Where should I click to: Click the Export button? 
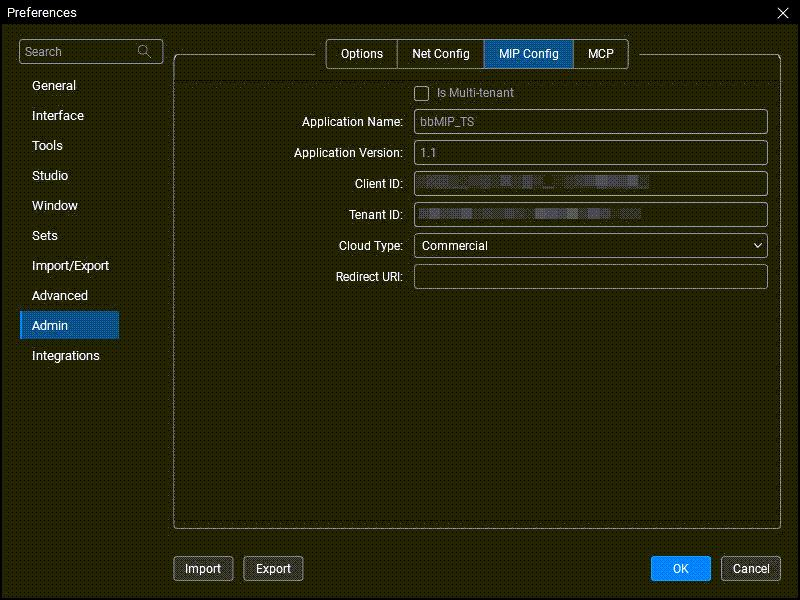click(273, 569)
